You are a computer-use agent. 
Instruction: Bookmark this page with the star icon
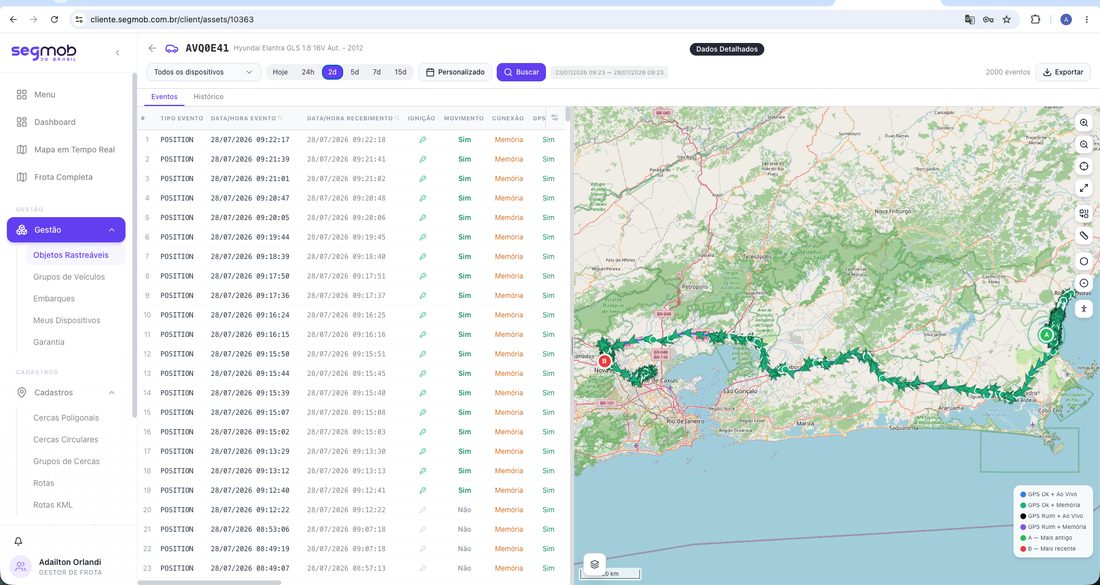pyautogui.click(x=1007, y=20)
